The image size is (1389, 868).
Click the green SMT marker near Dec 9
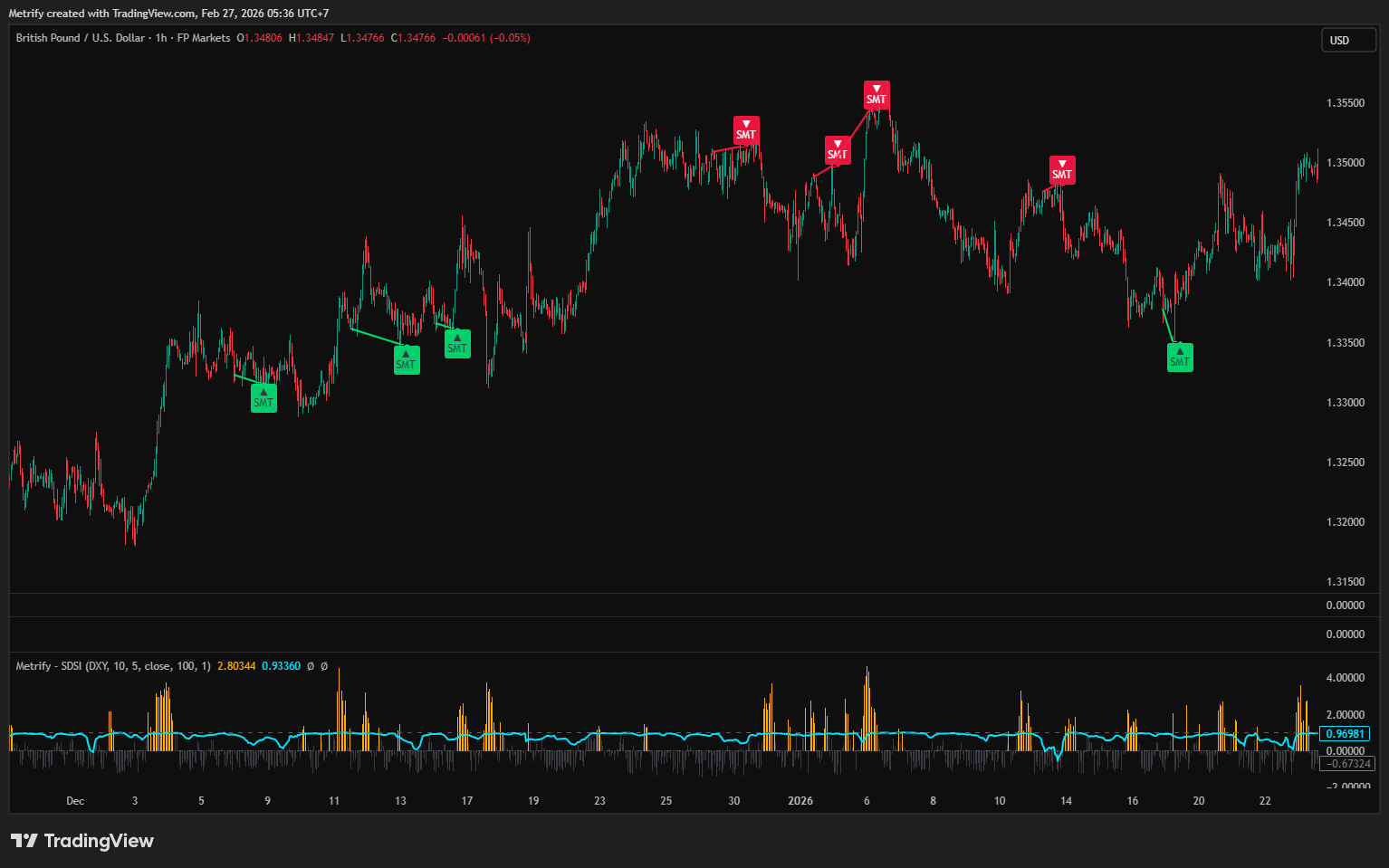263,398
